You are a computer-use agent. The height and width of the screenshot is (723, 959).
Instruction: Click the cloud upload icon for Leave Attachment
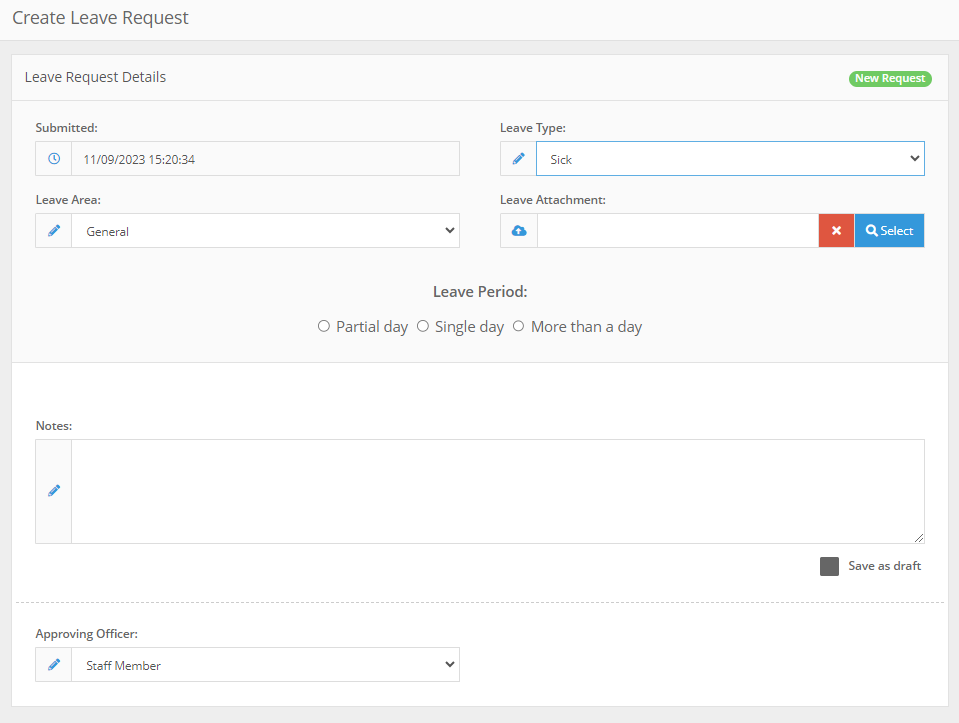click(519, 231)
